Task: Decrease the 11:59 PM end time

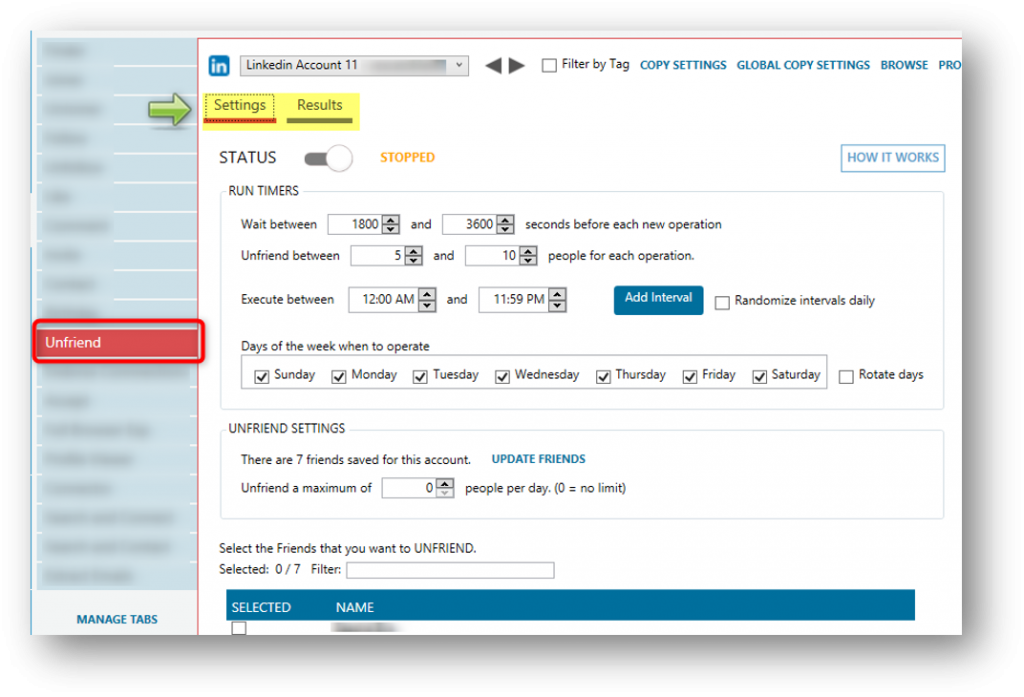Action: 557,306
